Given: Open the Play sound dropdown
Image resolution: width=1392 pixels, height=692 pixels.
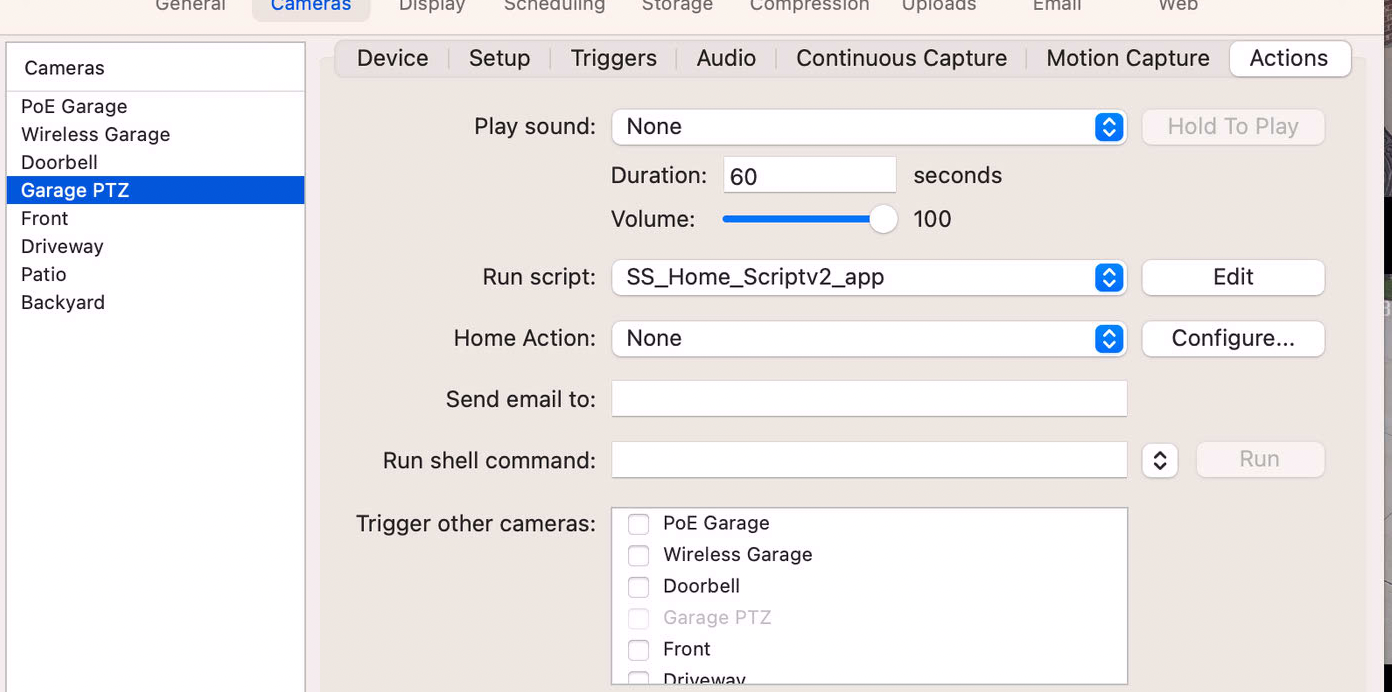Looking at the screenshot, I should [868, 127].
